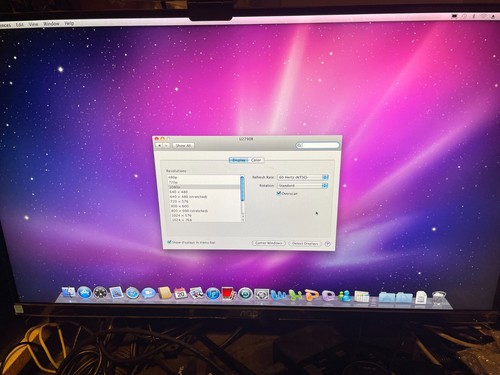The image size is (500, 375).
Task: Click the Show All button
Action: [x=183, y=146]
